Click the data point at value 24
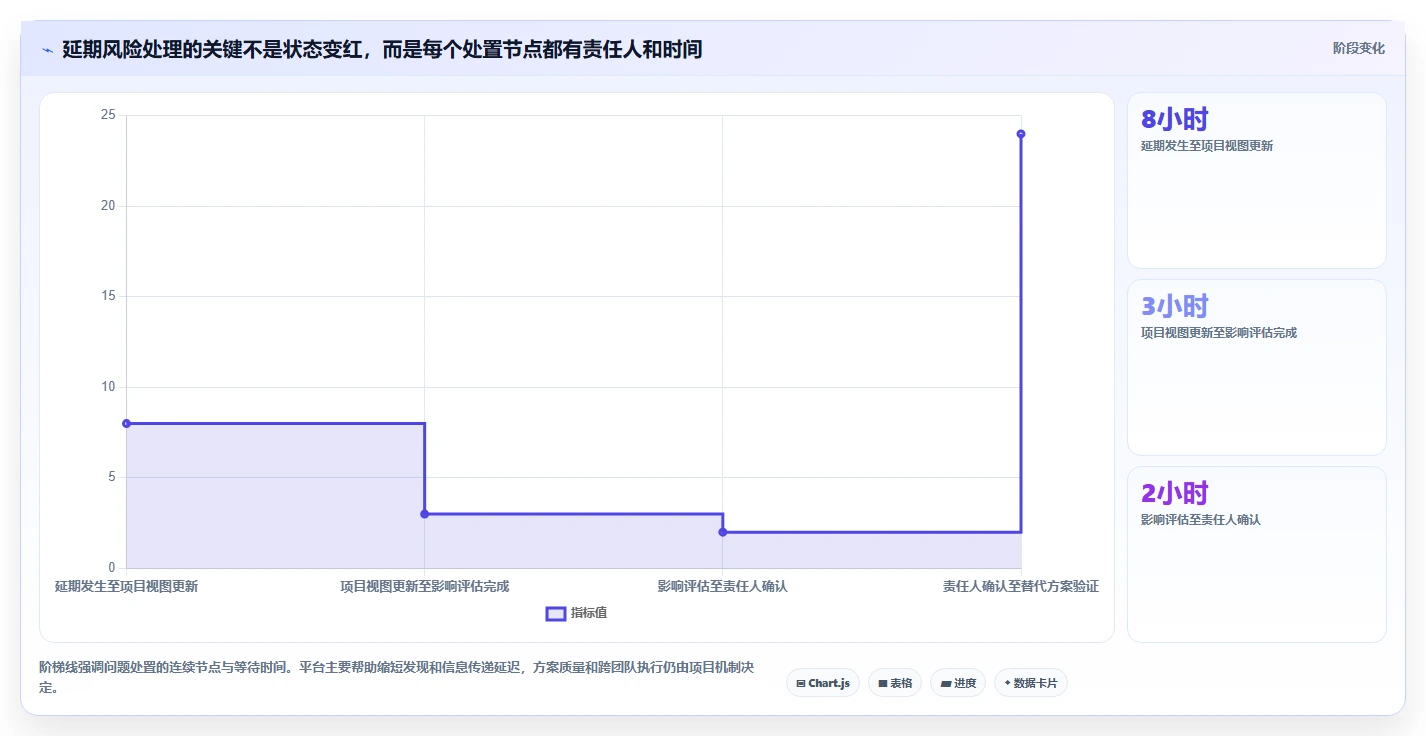This screenshot has height=736, width=1426. [1021, 134]
